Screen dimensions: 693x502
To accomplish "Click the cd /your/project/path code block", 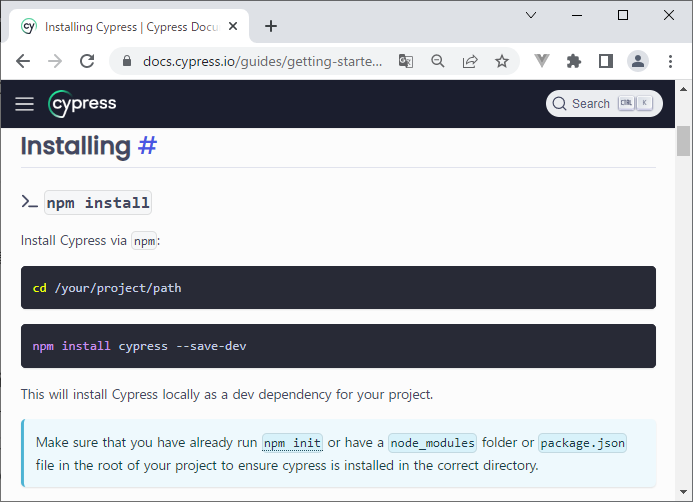I will [338, 288].
